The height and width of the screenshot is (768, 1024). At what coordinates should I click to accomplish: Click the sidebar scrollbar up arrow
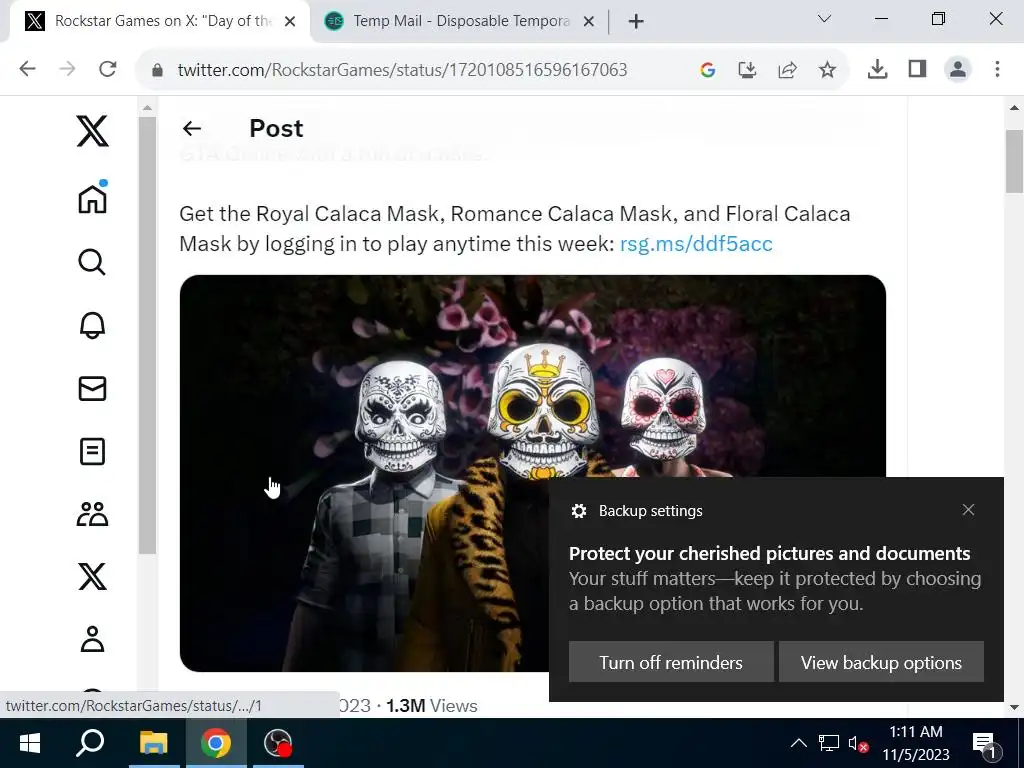pos(147,107)
